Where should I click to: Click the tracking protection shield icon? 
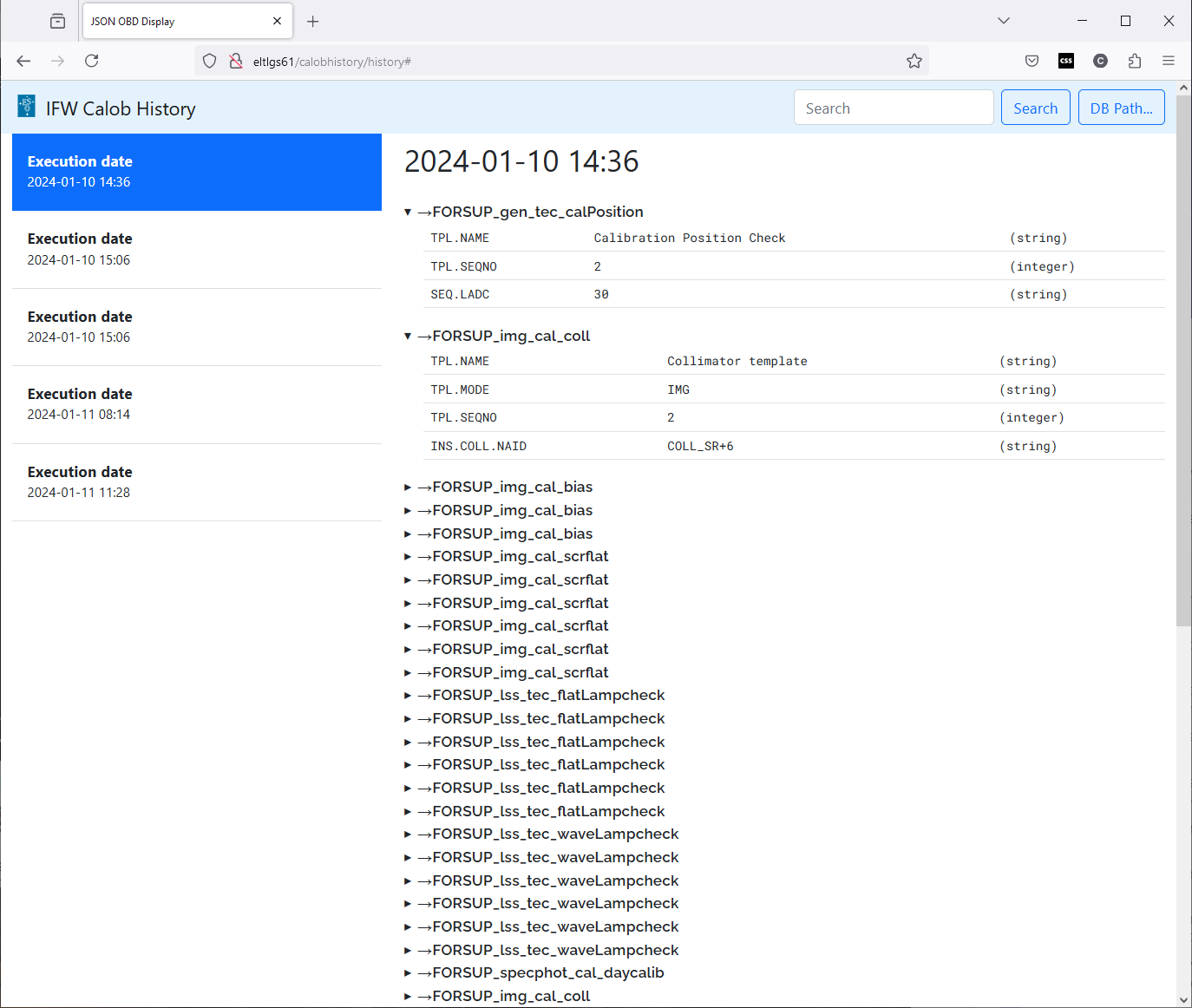pos(209,61)
